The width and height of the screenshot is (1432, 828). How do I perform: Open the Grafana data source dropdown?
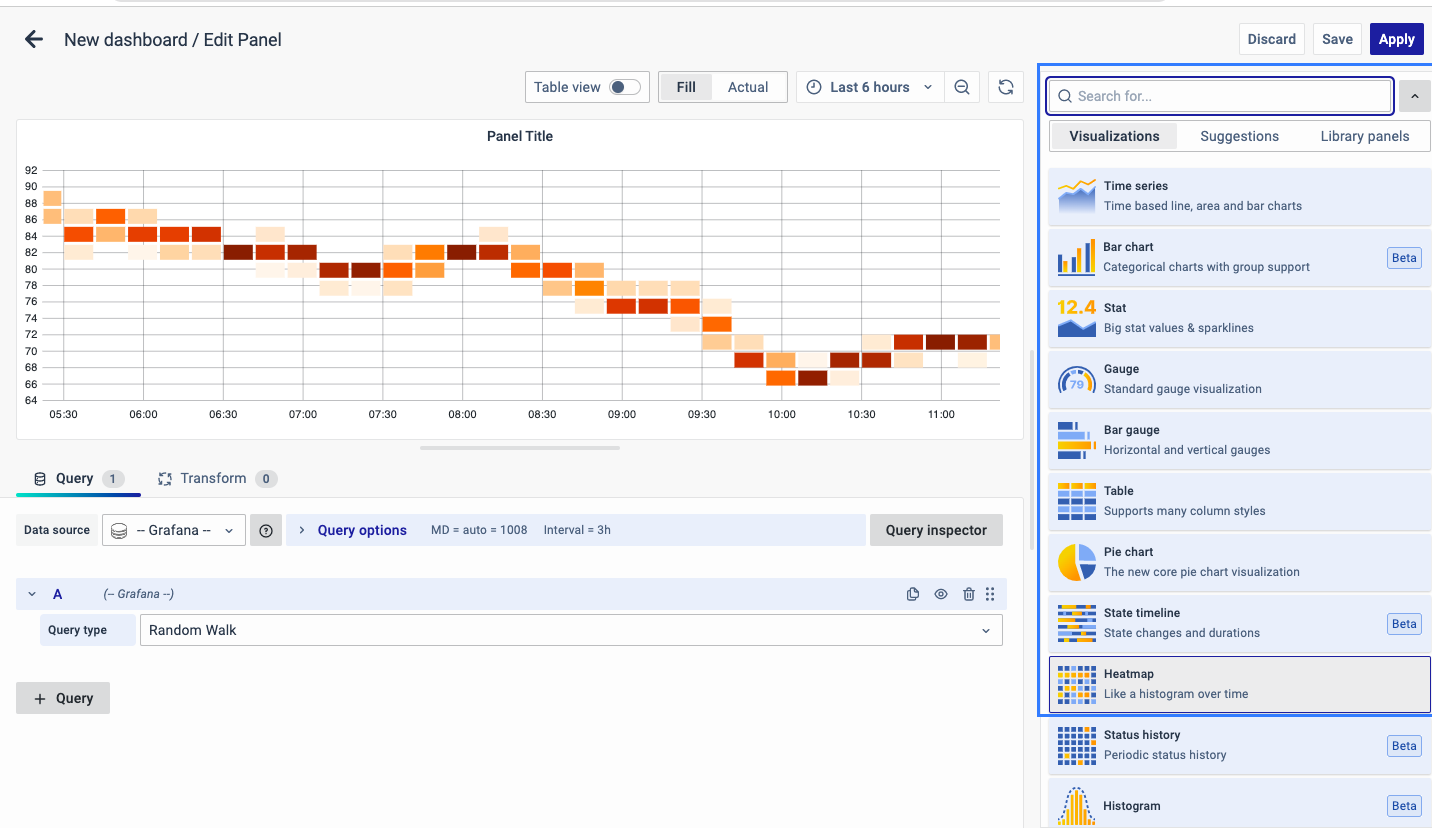(174, 530)
